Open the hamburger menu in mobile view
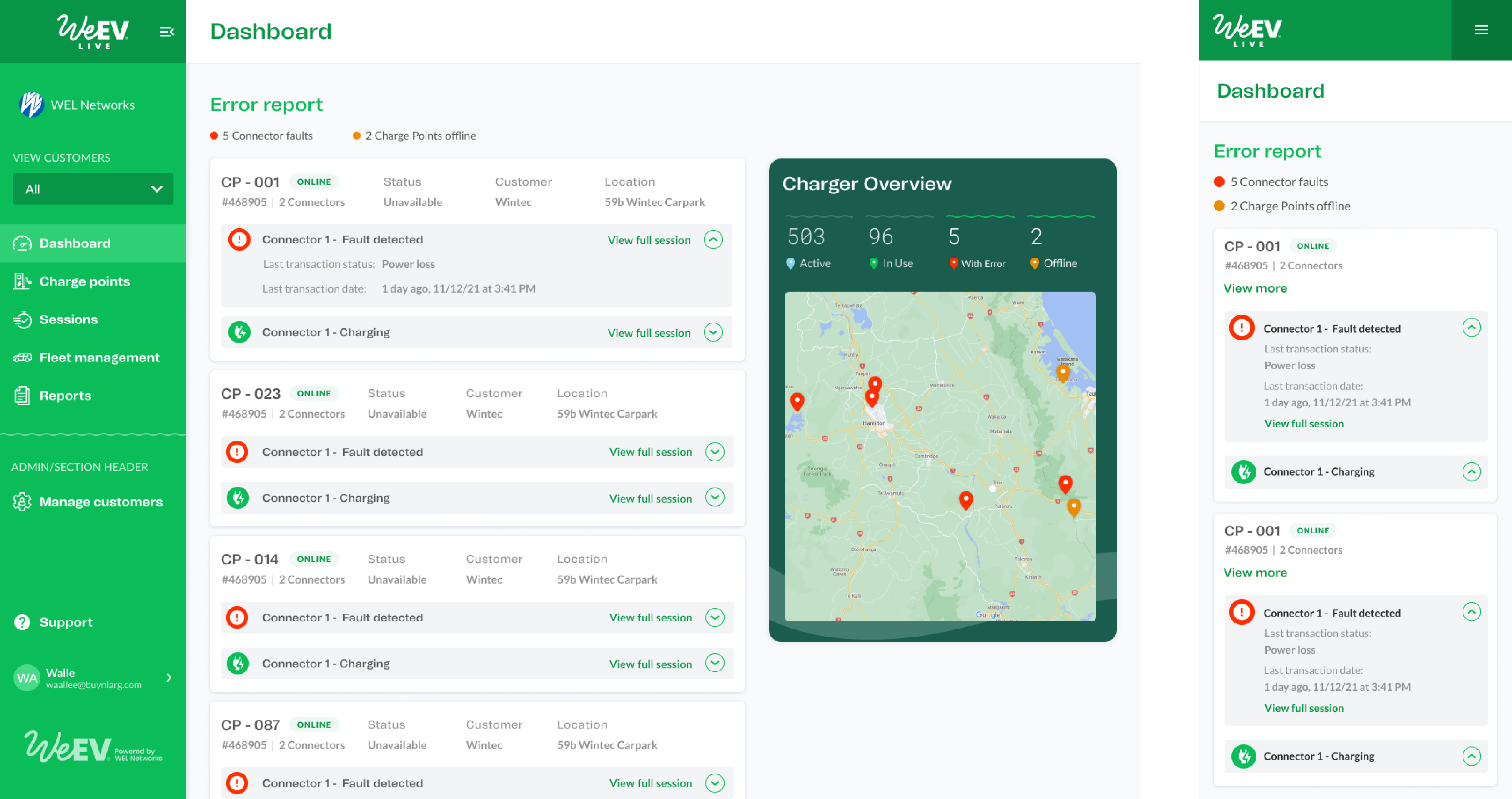Screen dimensions: 1512x799 1482,30
